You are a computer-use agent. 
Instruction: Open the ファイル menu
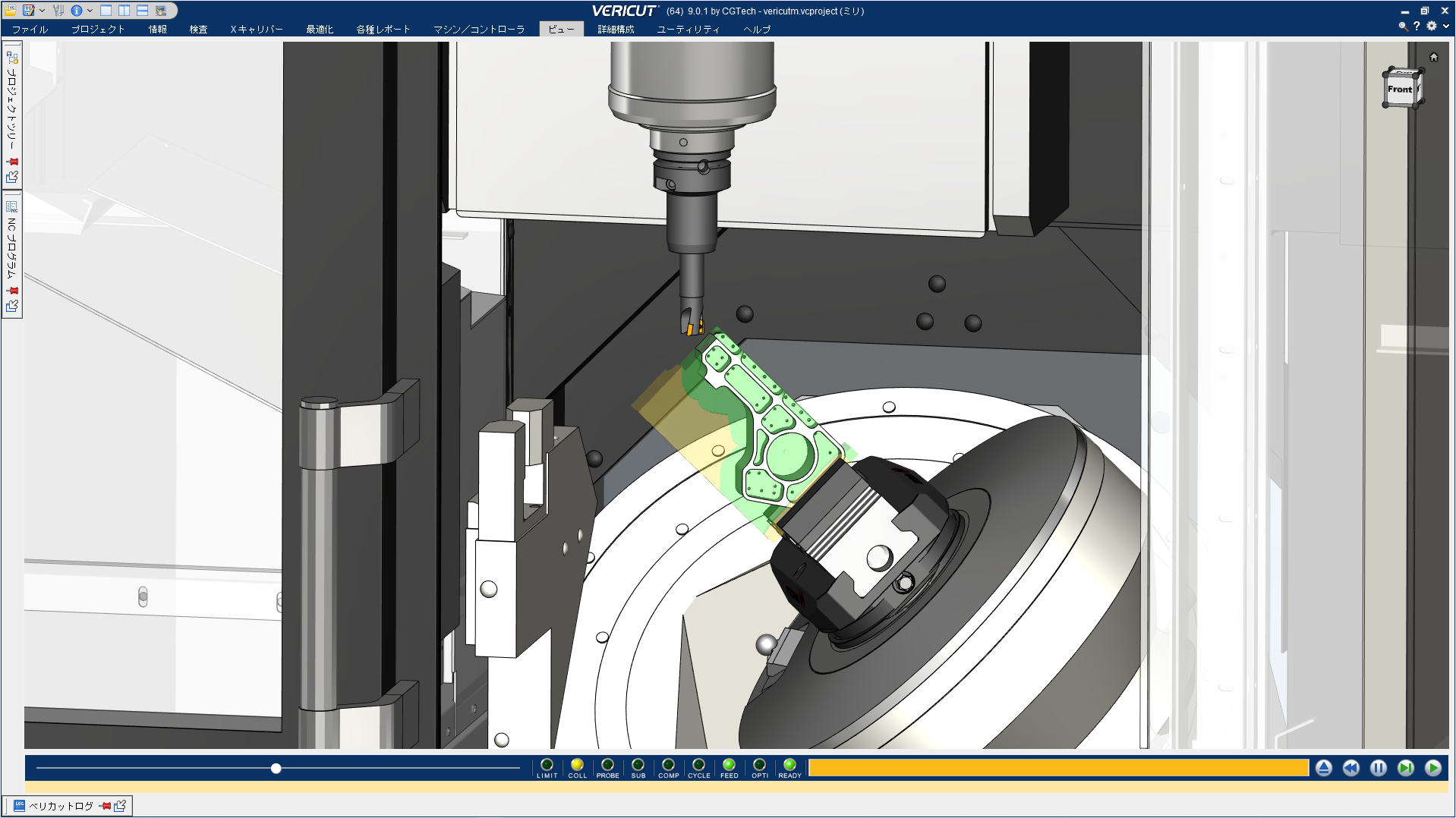[x=30, y=30]
